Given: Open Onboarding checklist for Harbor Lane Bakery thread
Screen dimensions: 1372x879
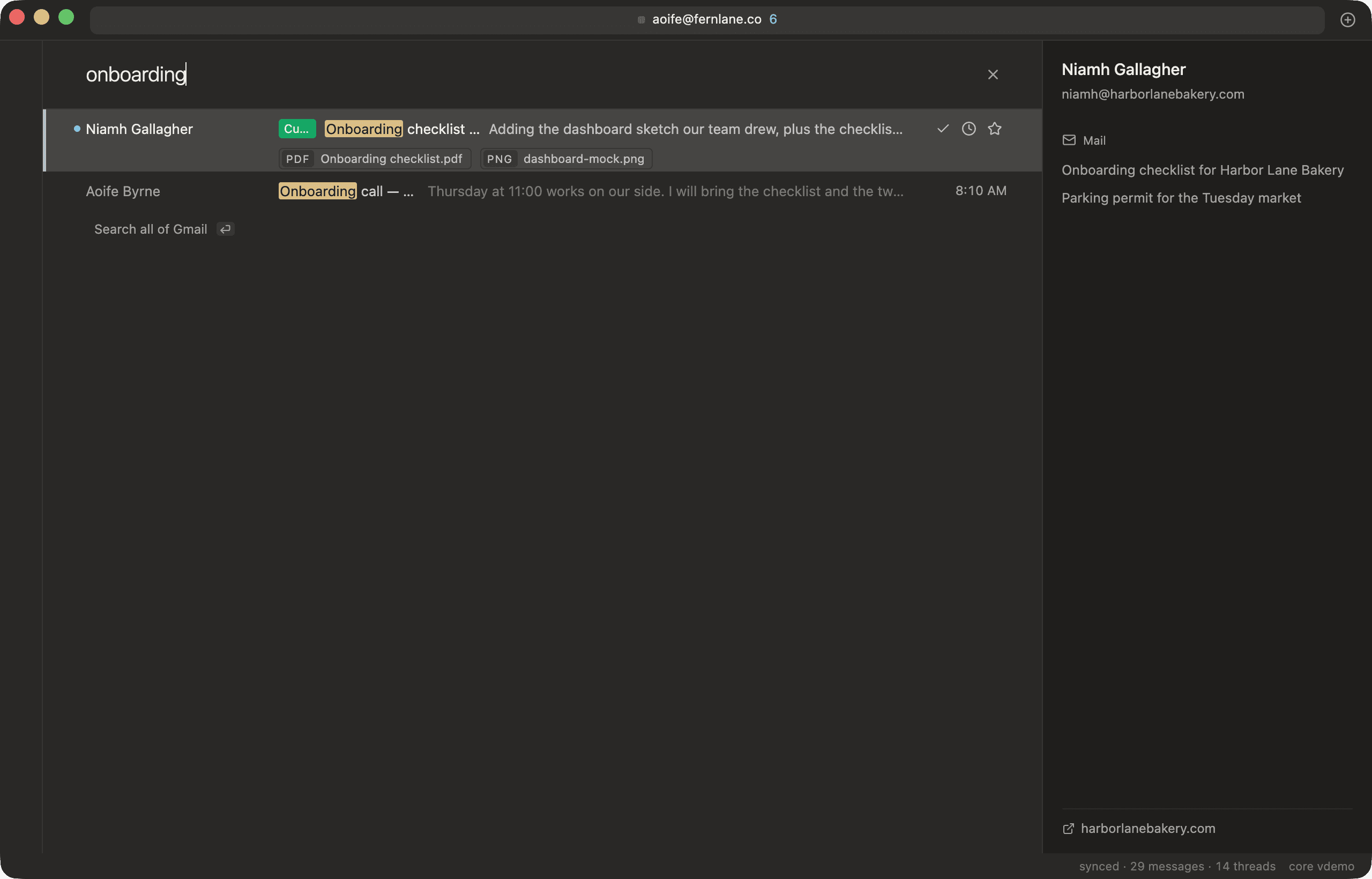Looking at the screenshot, I should (x=1202, y=170).
